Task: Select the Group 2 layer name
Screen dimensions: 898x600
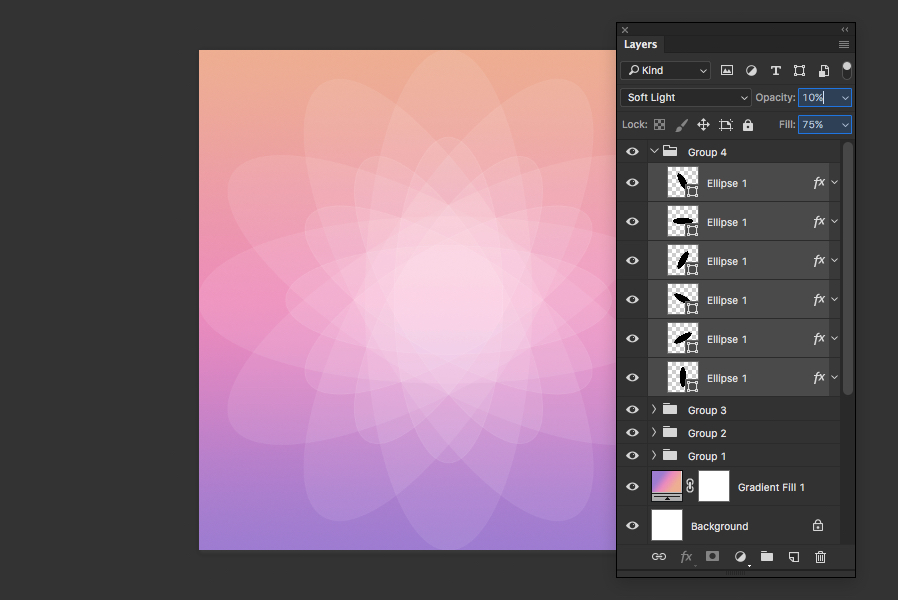Action: pyautogui.click(x=707, y=433)
